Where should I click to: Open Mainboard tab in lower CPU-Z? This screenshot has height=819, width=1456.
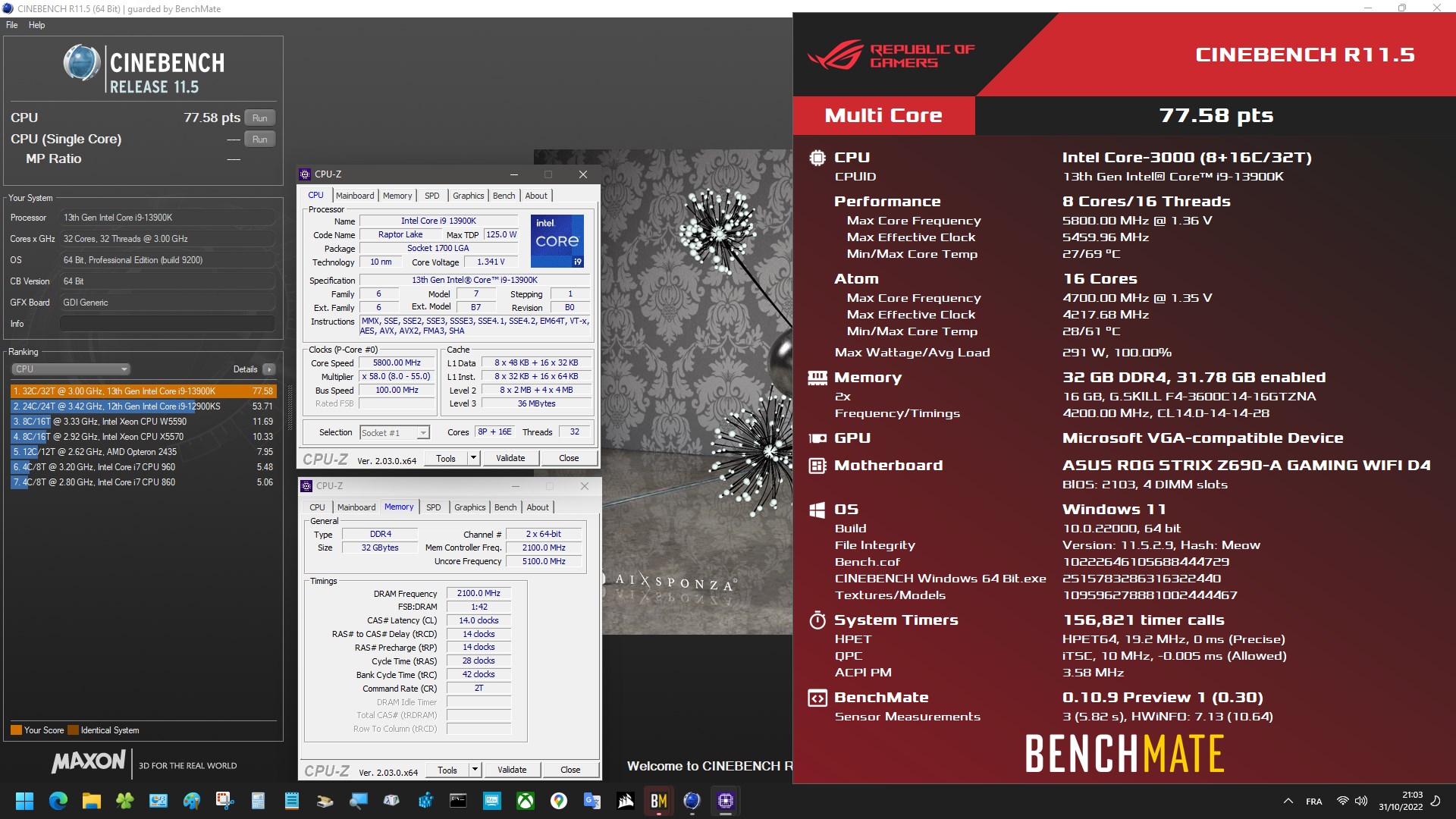pos(356,507)
